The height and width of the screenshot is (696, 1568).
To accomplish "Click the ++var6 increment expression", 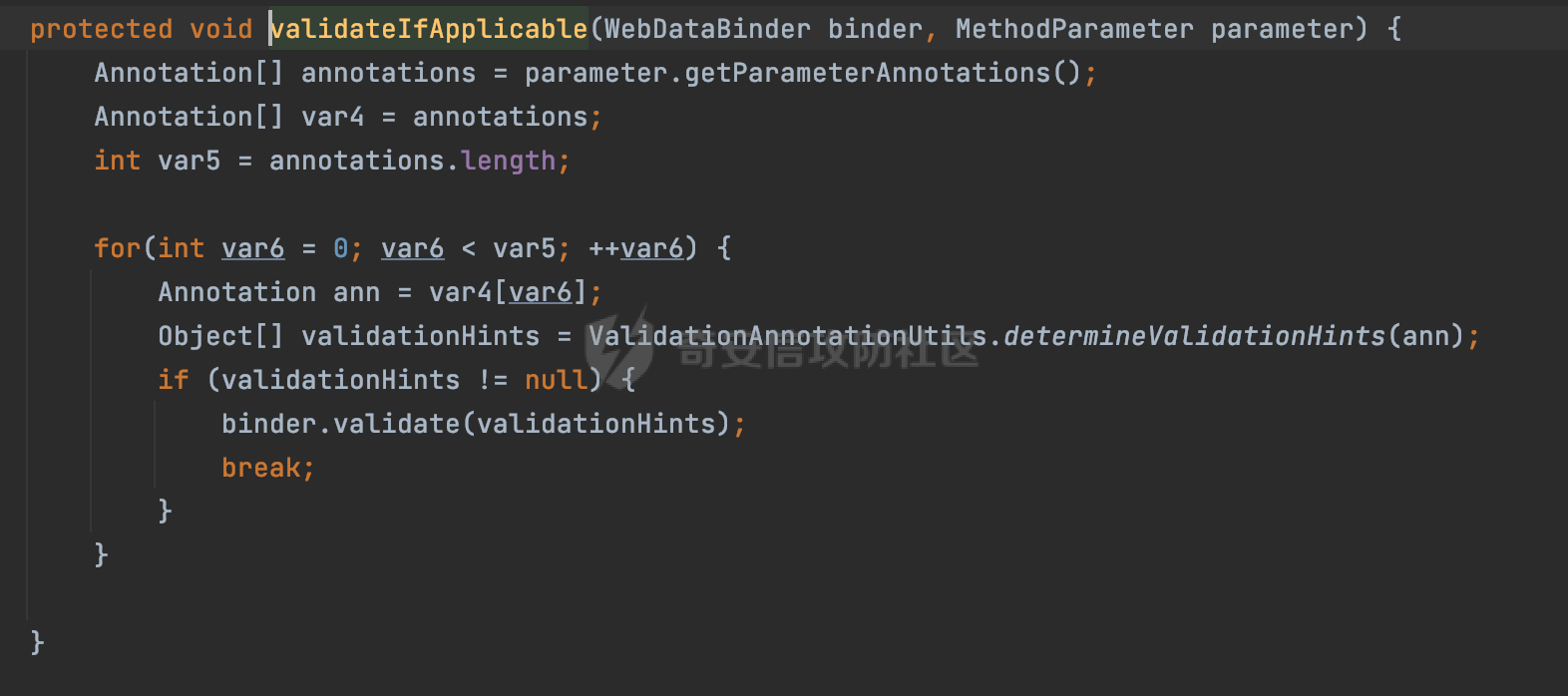I will (x=635, y=248).
